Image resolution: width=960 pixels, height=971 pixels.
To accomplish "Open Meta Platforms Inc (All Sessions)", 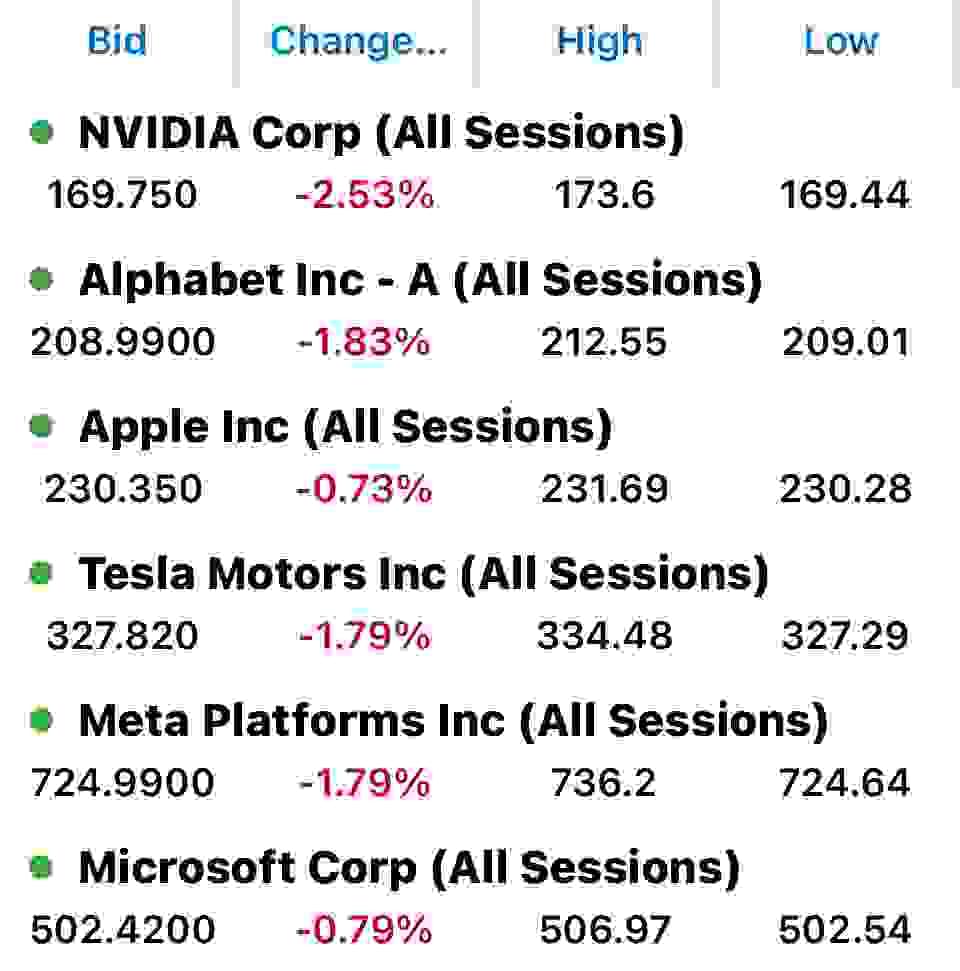I will pos(453,720).
